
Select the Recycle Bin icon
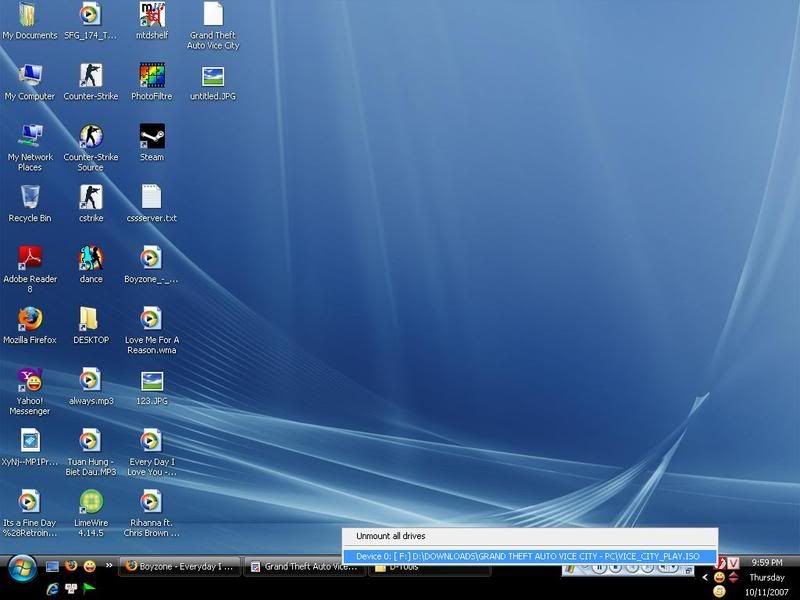tap(30, 204)
